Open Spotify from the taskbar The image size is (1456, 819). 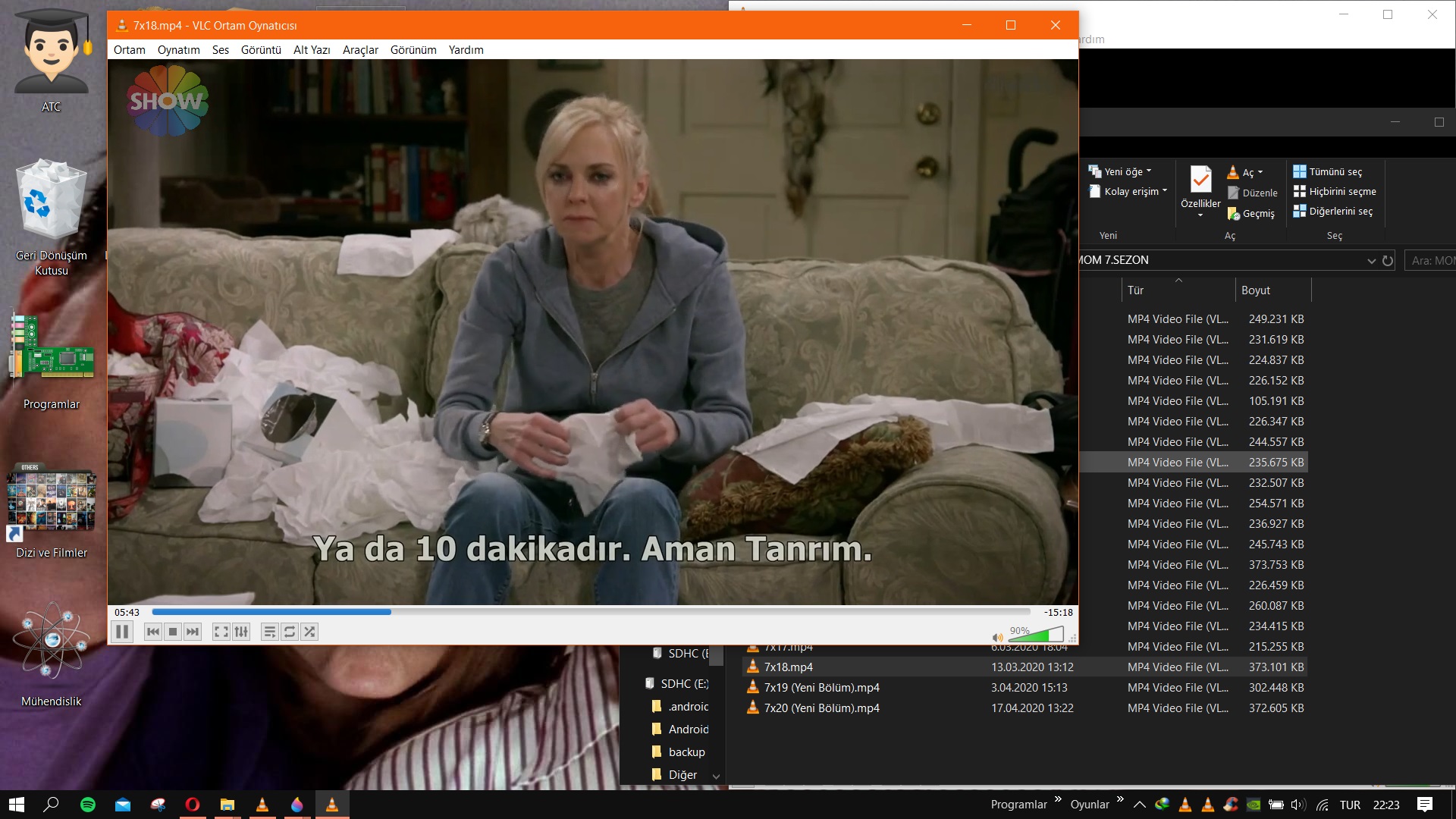coord(88,805)
